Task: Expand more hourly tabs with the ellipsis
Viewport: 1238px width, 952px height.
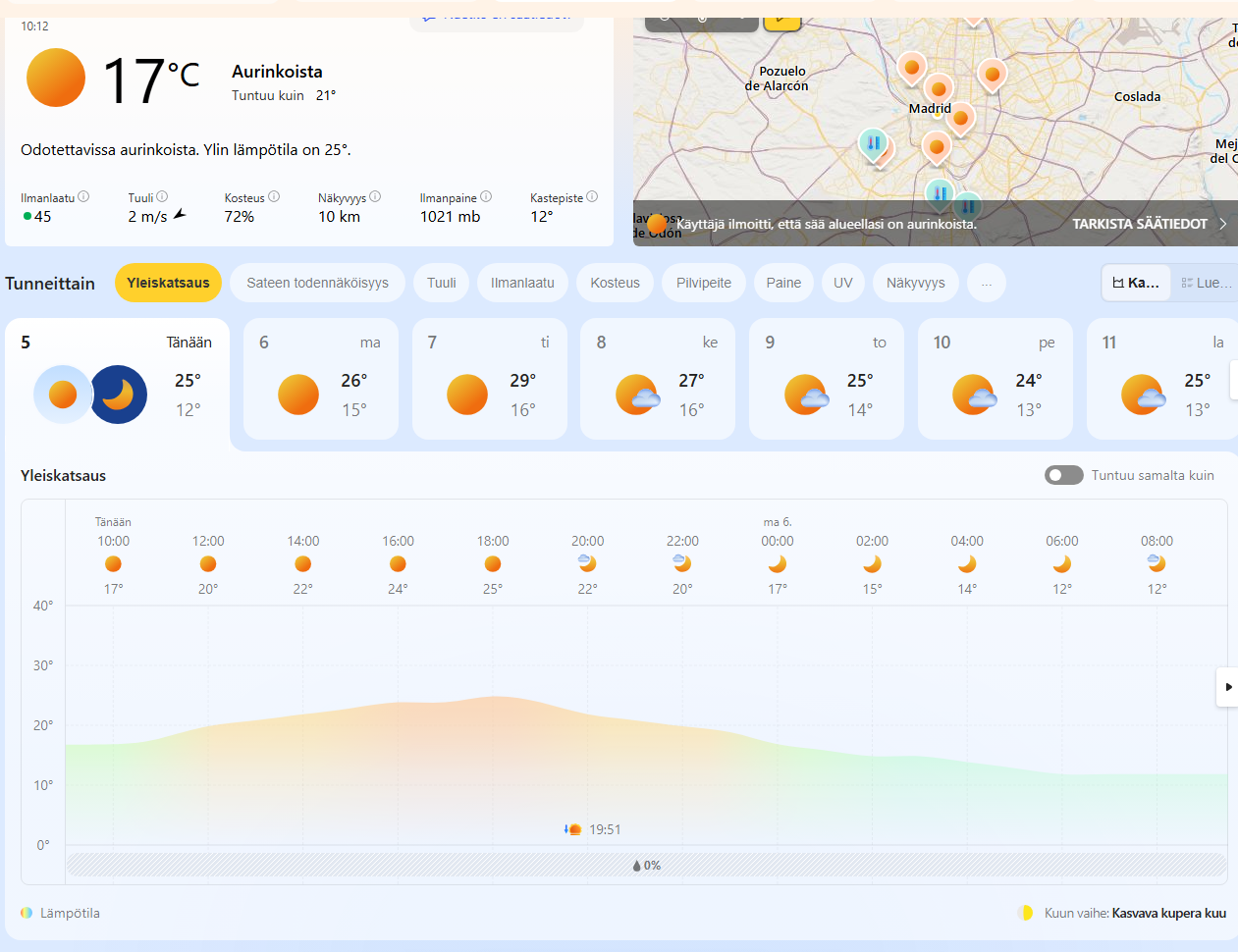Action: click(986, 283)
